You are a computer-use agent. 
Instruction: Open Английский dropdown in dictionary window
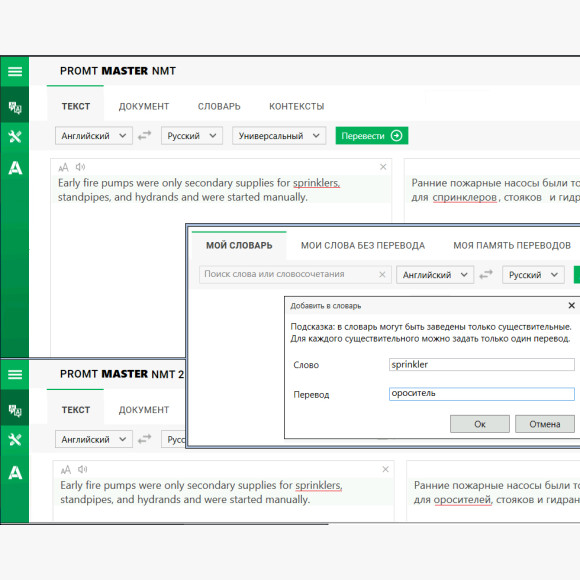(x=435, y=275)
